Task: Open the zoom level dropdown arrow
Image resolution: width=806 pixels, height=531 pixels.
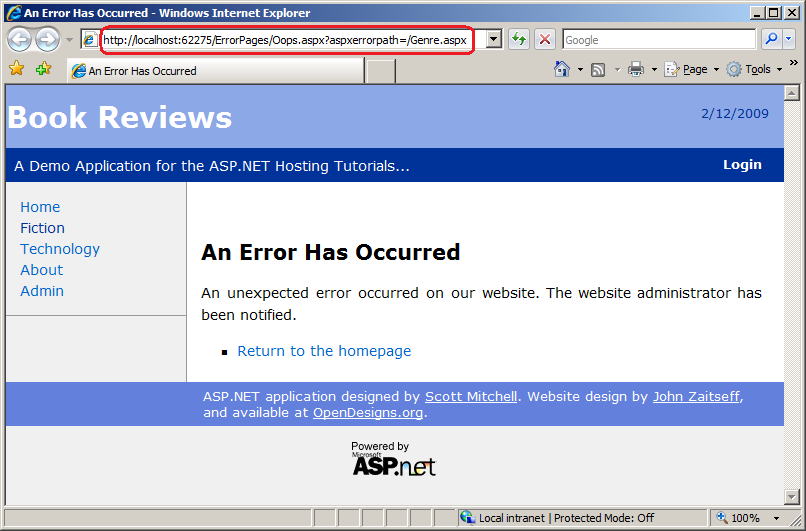Action: pos(777,518)
